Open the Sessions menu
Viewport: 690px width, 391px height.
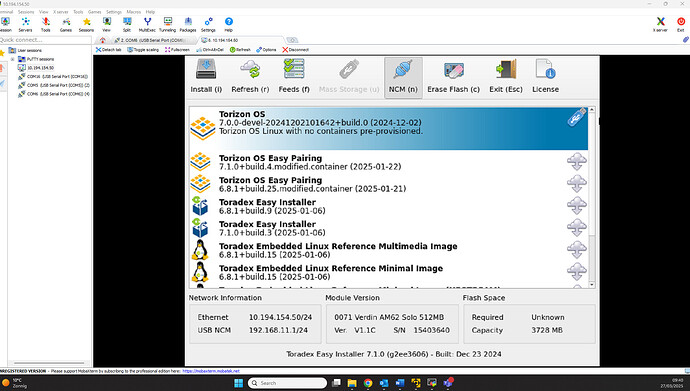point(26,12)
